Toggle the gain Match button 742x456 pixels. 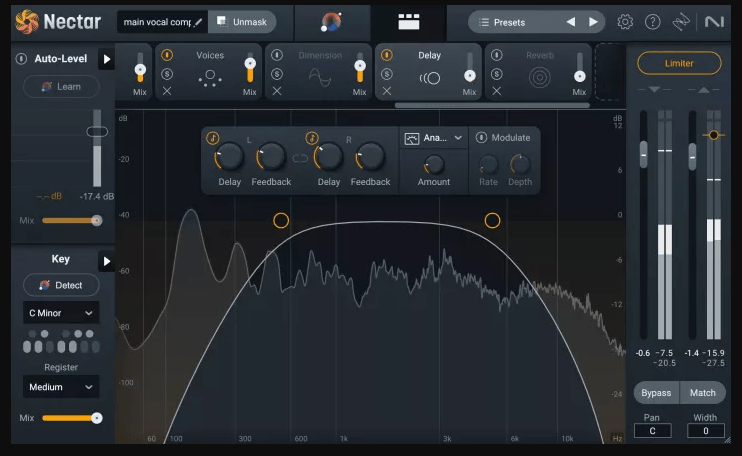point(703,393)
